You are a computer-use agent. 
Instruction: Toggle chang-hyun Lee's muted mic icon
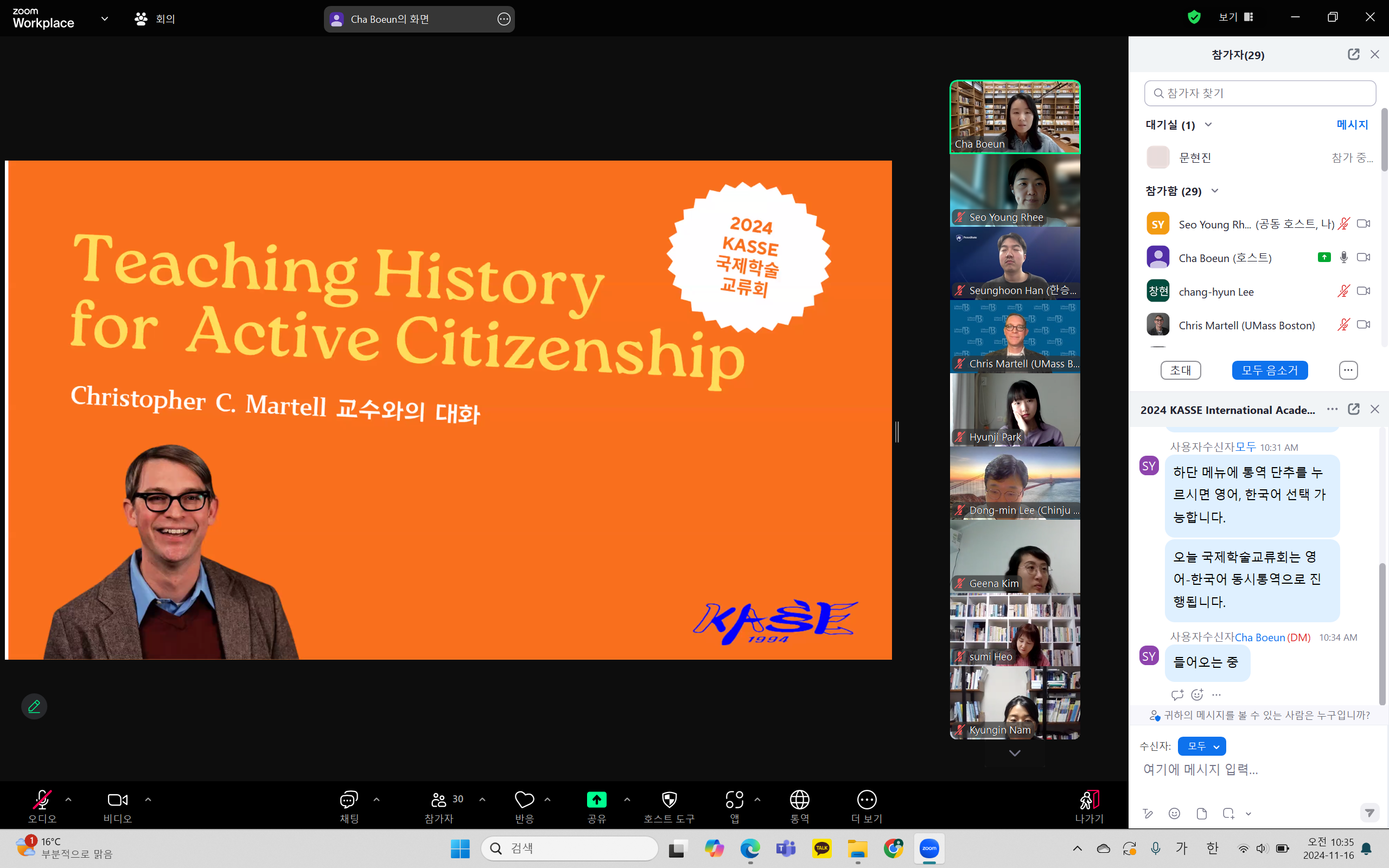1343,291
